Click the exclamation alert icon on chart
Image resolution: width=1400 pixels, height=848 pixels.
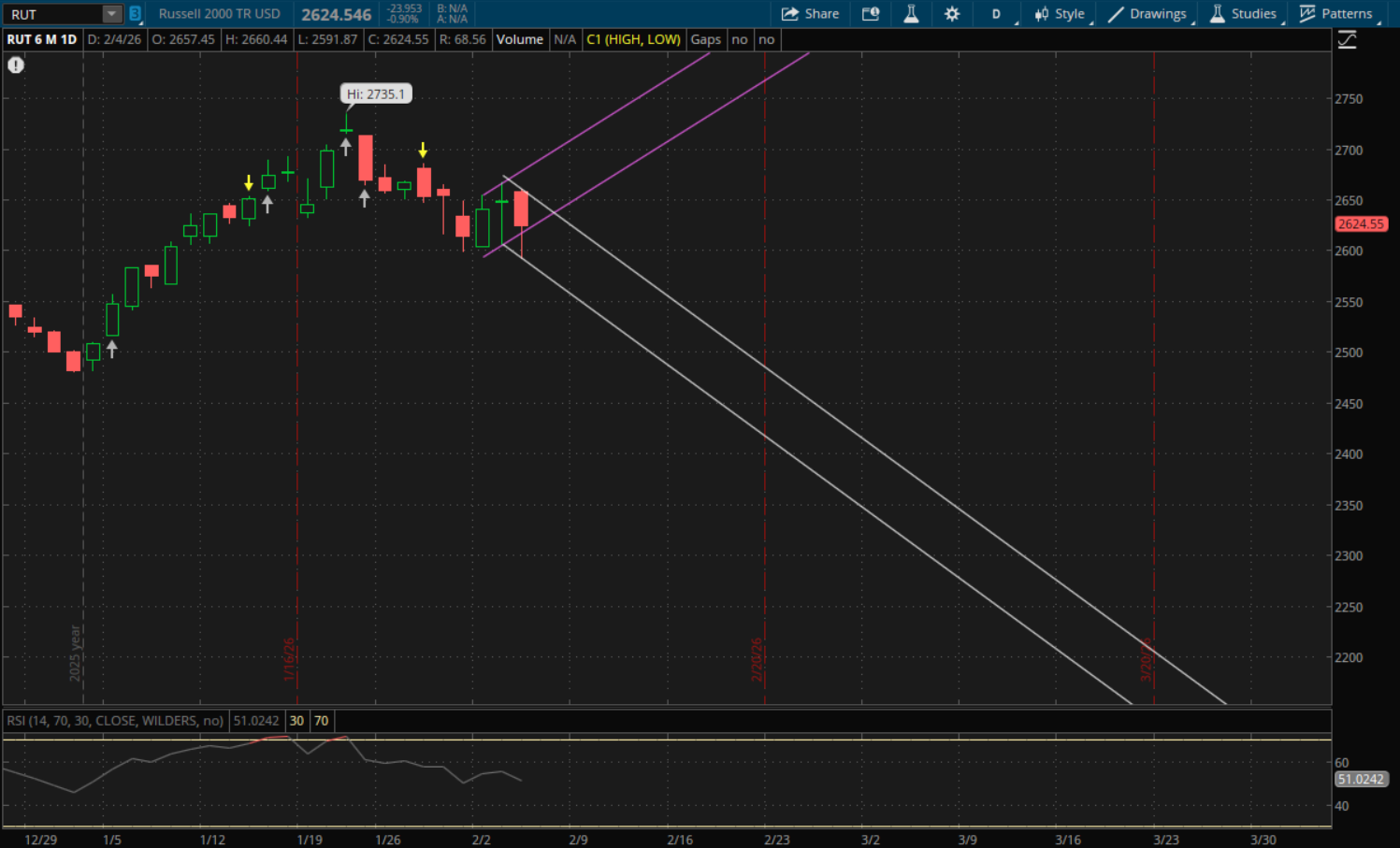16,65
